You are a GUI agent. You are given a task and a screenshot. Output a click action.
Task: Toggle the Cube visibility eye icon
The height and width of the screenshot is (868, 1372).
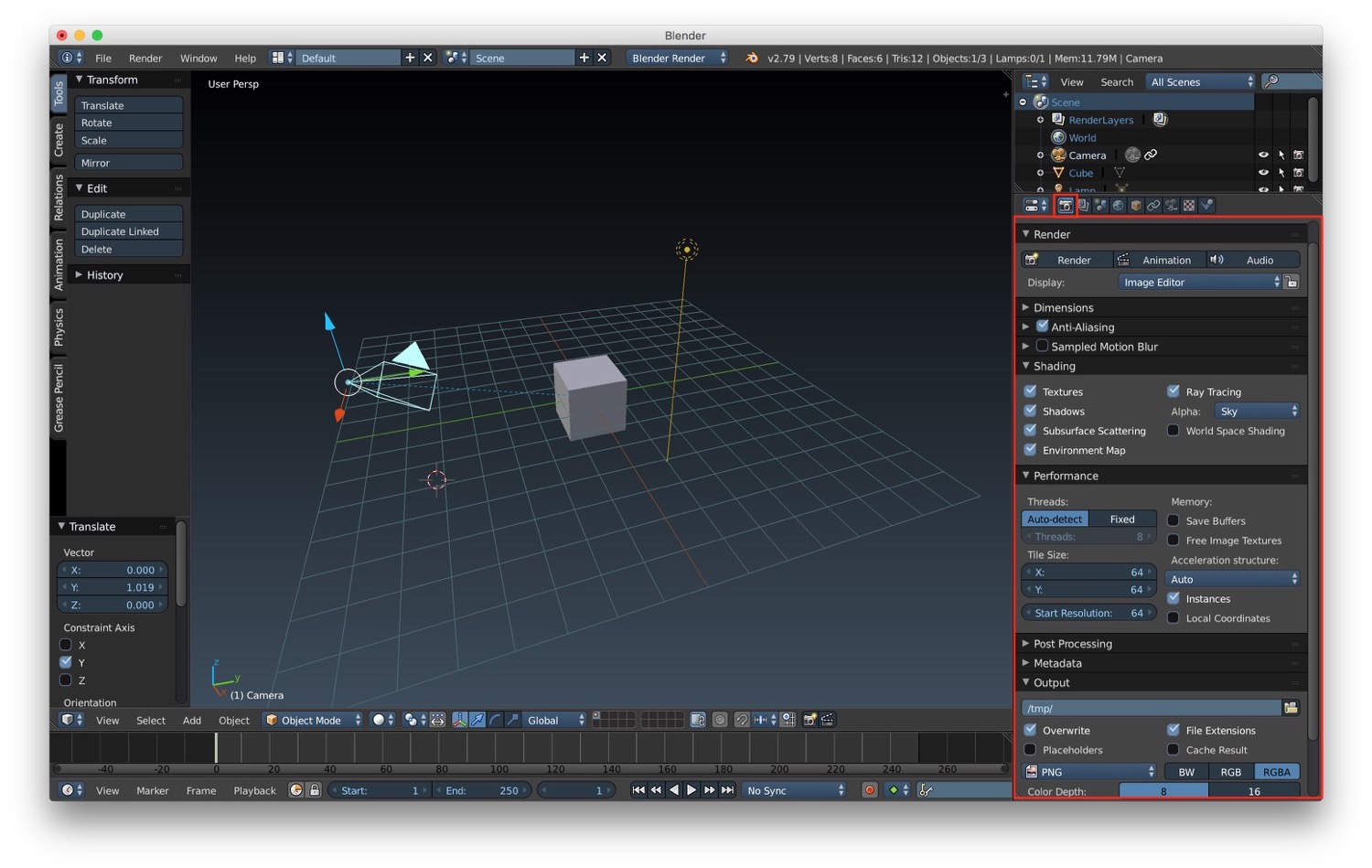(1263, 173)
